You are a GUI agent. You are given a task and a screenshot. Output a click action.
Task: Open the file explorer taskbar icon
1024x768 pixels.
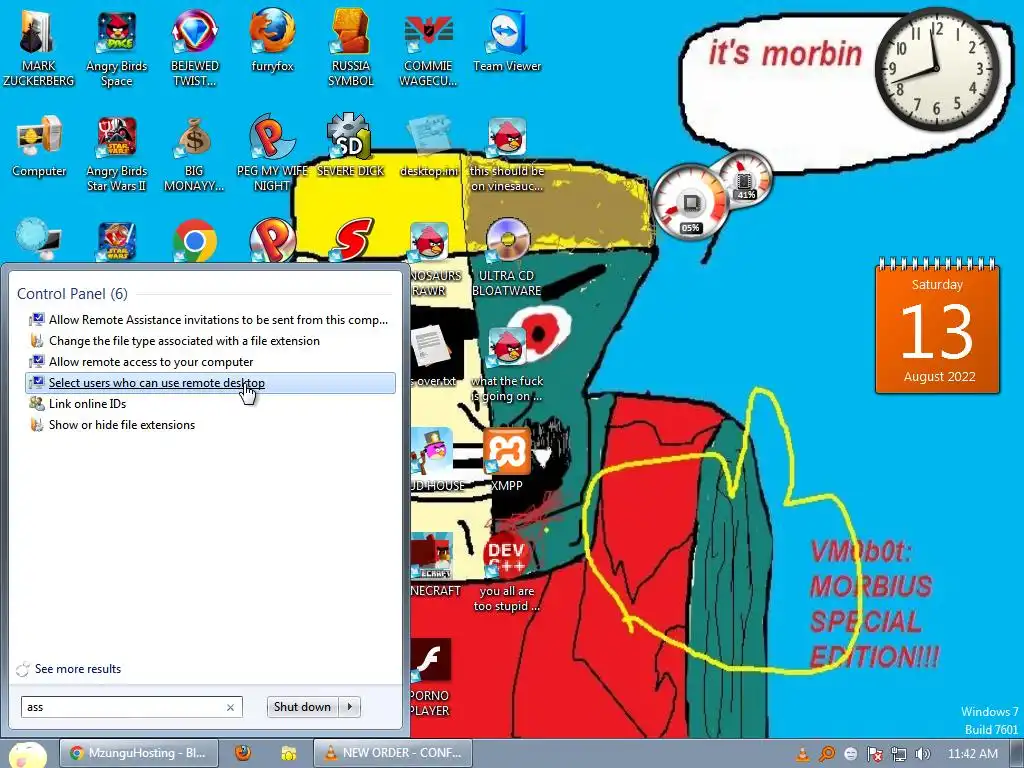click(x=289, y=753)
